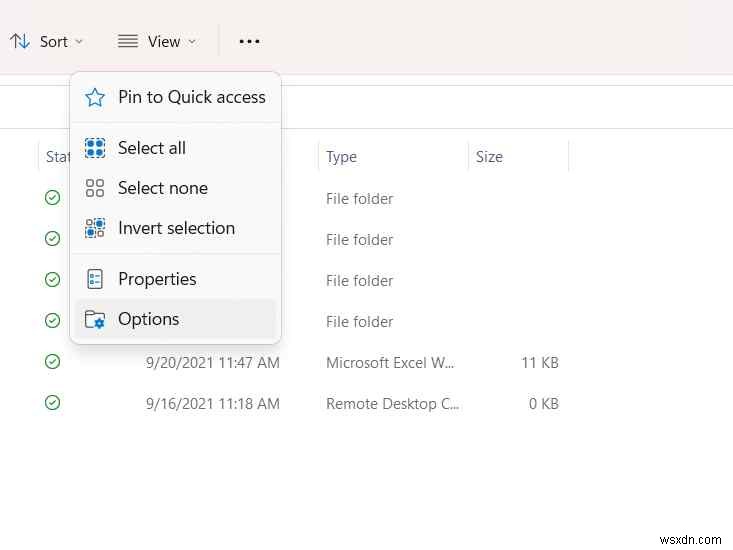Click the View list lines icon
The width and height of the screenshot is (733, 550).
pos(128,42)
